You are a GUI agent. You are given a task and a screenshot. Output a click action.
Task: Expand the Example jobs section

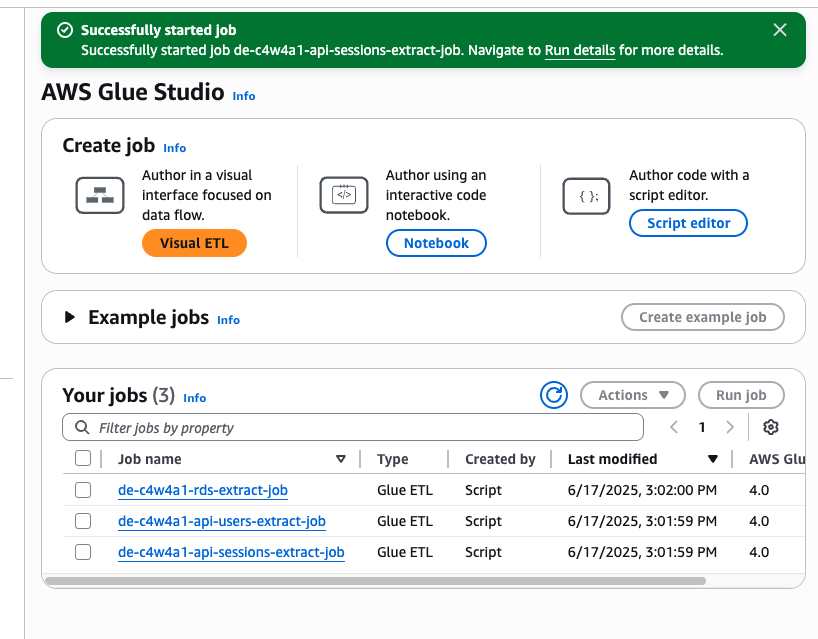point(70,317)
